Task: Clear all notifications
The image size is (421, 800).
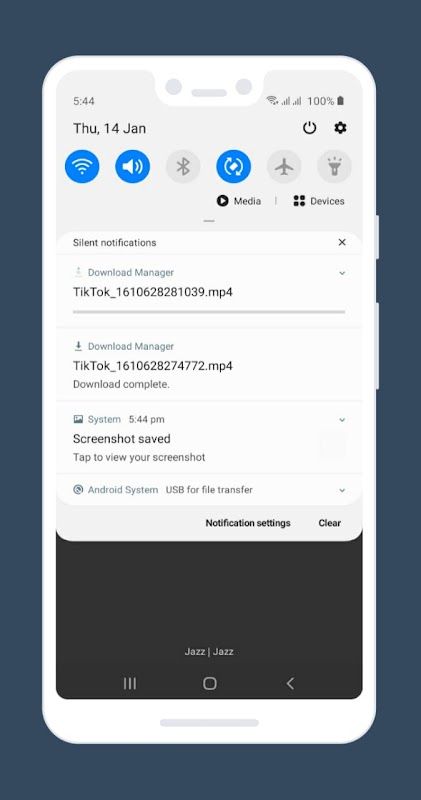Action: point(330,523)
